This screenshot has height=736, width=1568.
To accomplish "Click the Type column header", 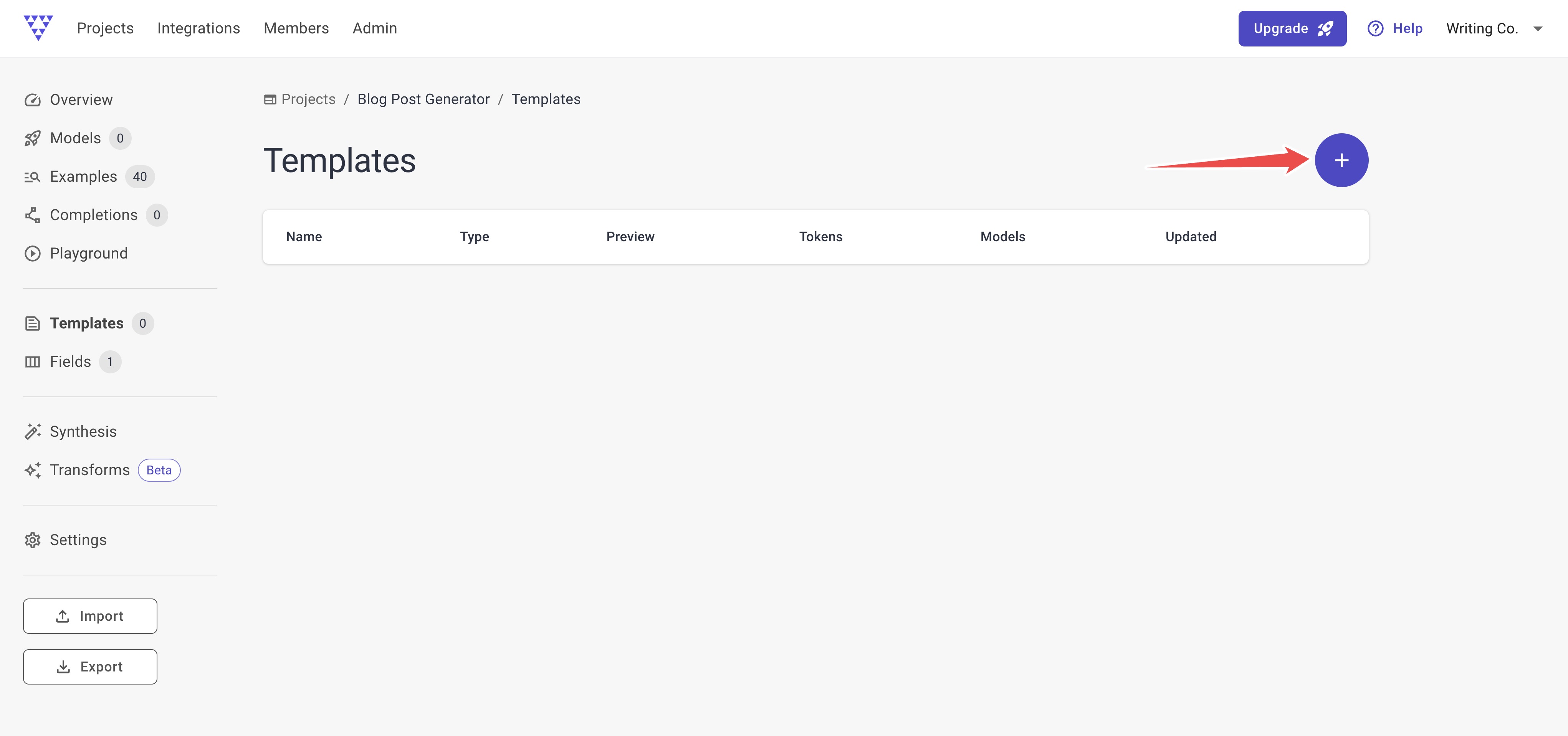I will coord(474,237).
